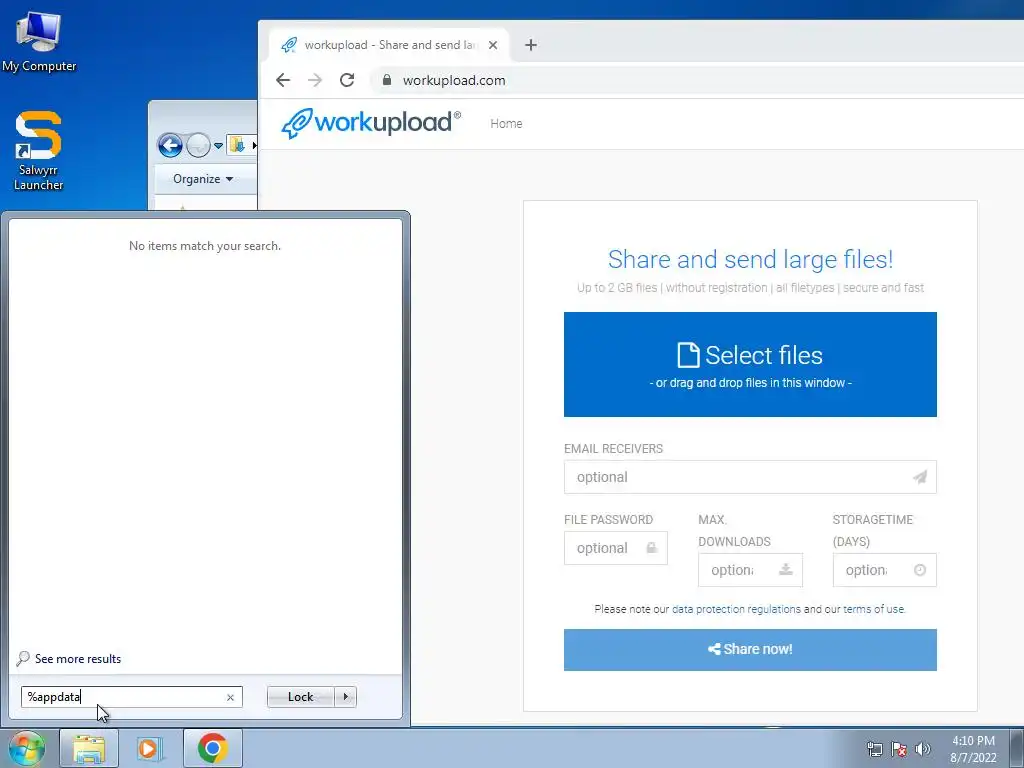Focus the File Password field

pyautogui.click(x=616, y=548)
